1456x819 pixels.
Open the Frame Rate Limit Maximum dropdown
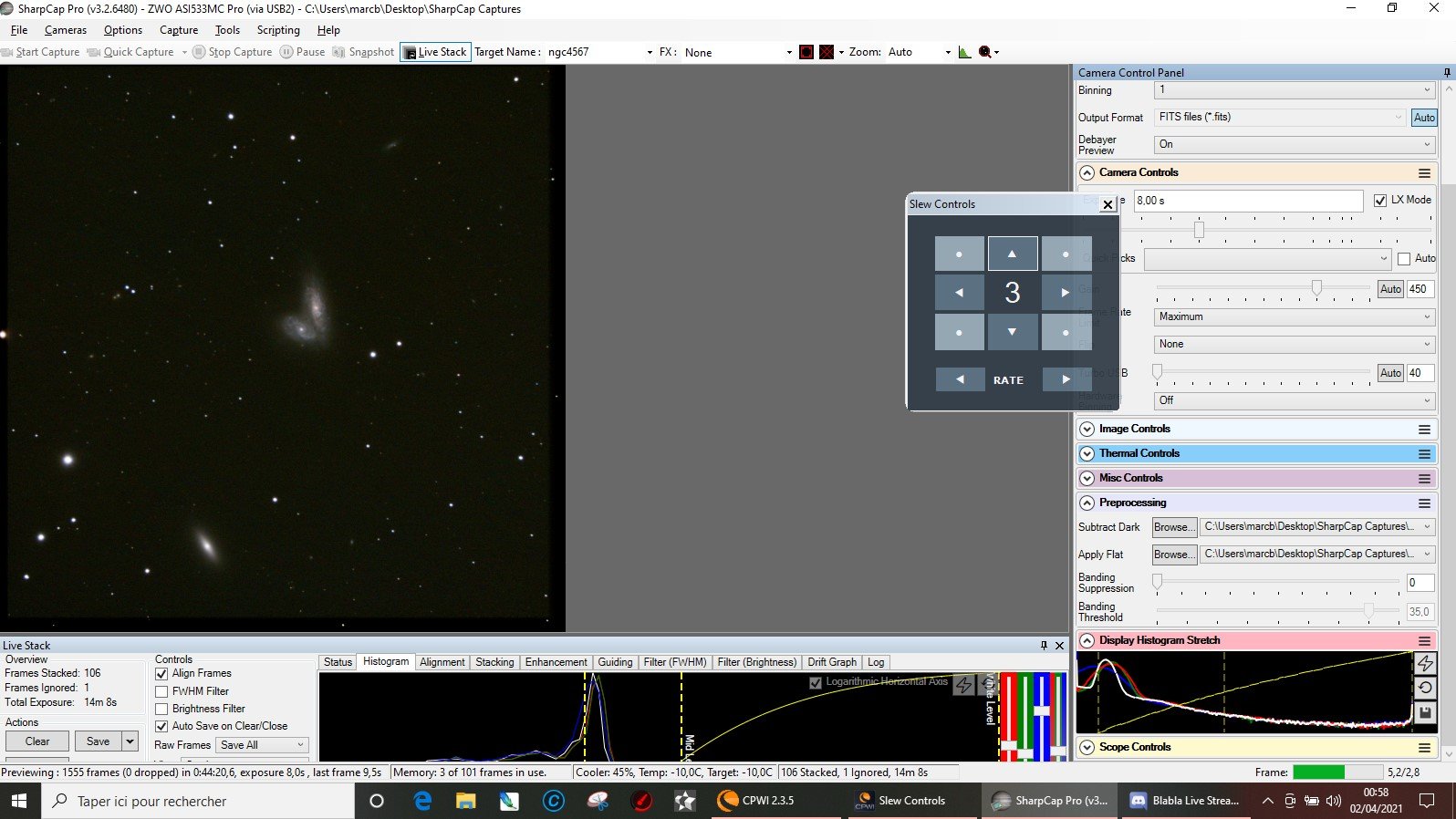point(1295,316)
